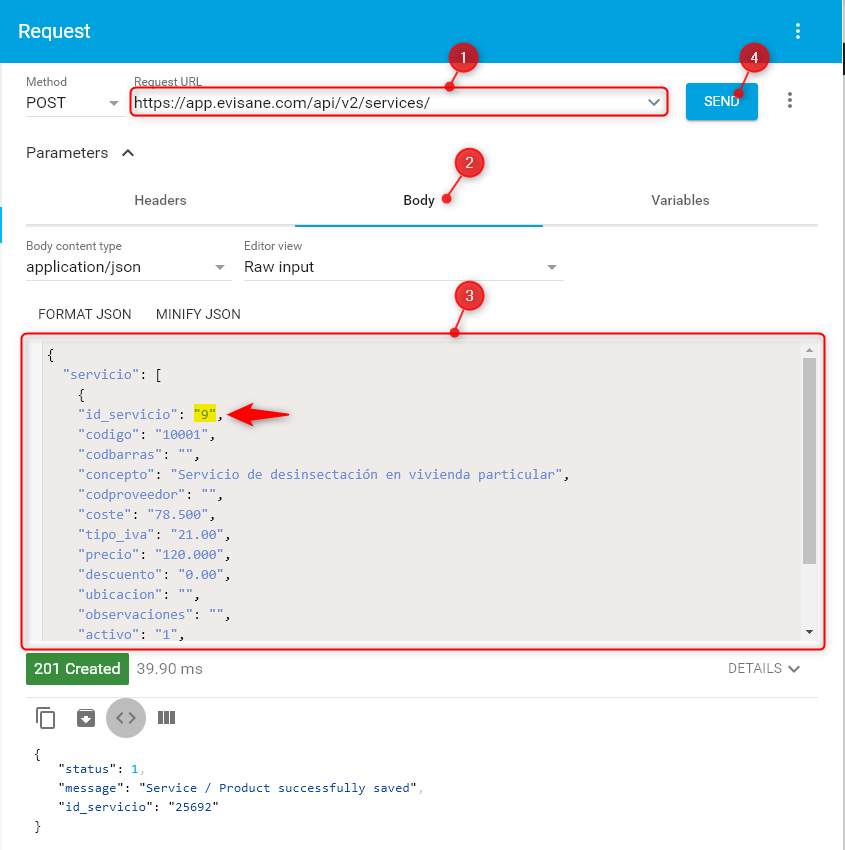This screenshot has width=845, height=850.
Task: Open the header three-dot menu beside Request
Action: coord(798,31)
